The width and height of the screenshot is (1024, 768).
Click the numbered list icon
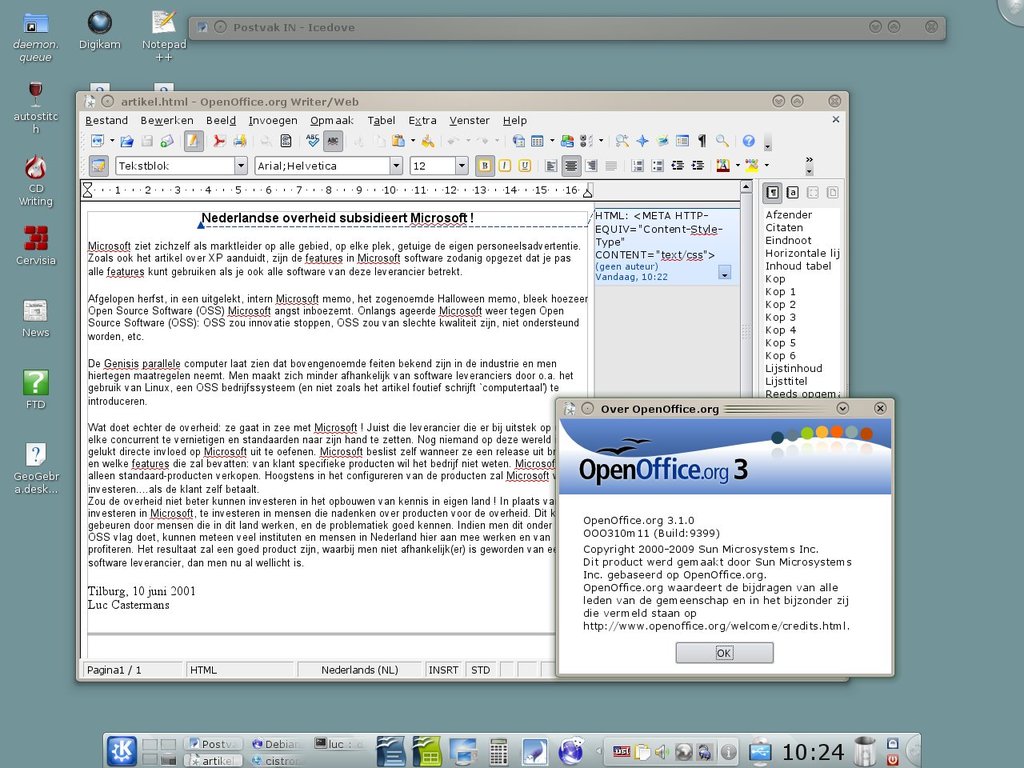click(637, 166)
